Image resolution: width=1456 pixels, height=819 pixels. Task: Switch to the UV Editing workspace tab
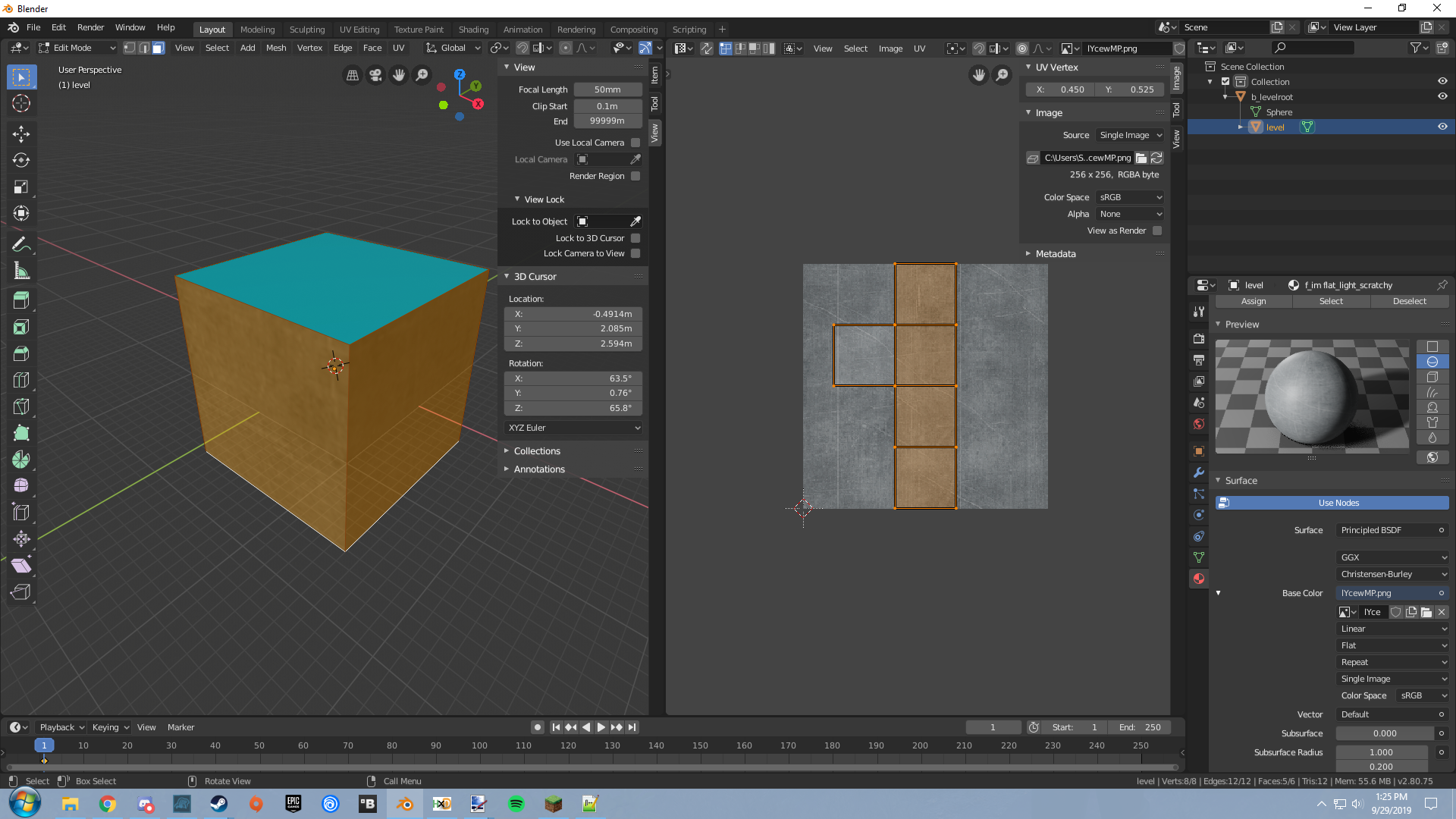point(359,30)
